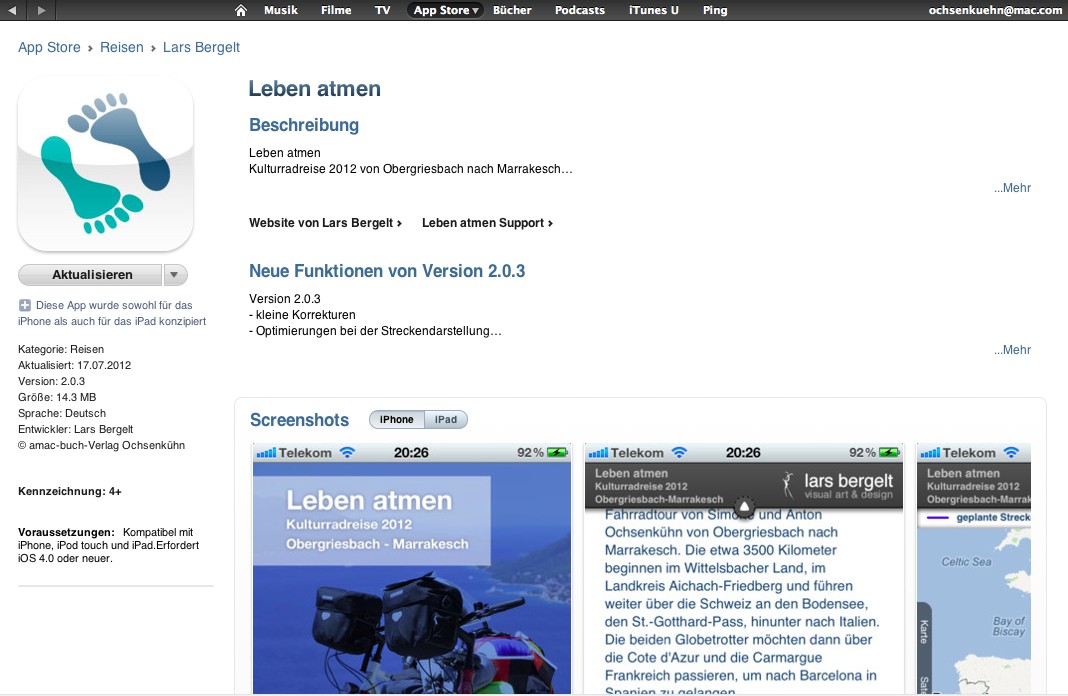Screen dimensions: 1068x696
Task: Click the plus icon beside universal app note
Action: pyautogui.click(x=25, y=305)
